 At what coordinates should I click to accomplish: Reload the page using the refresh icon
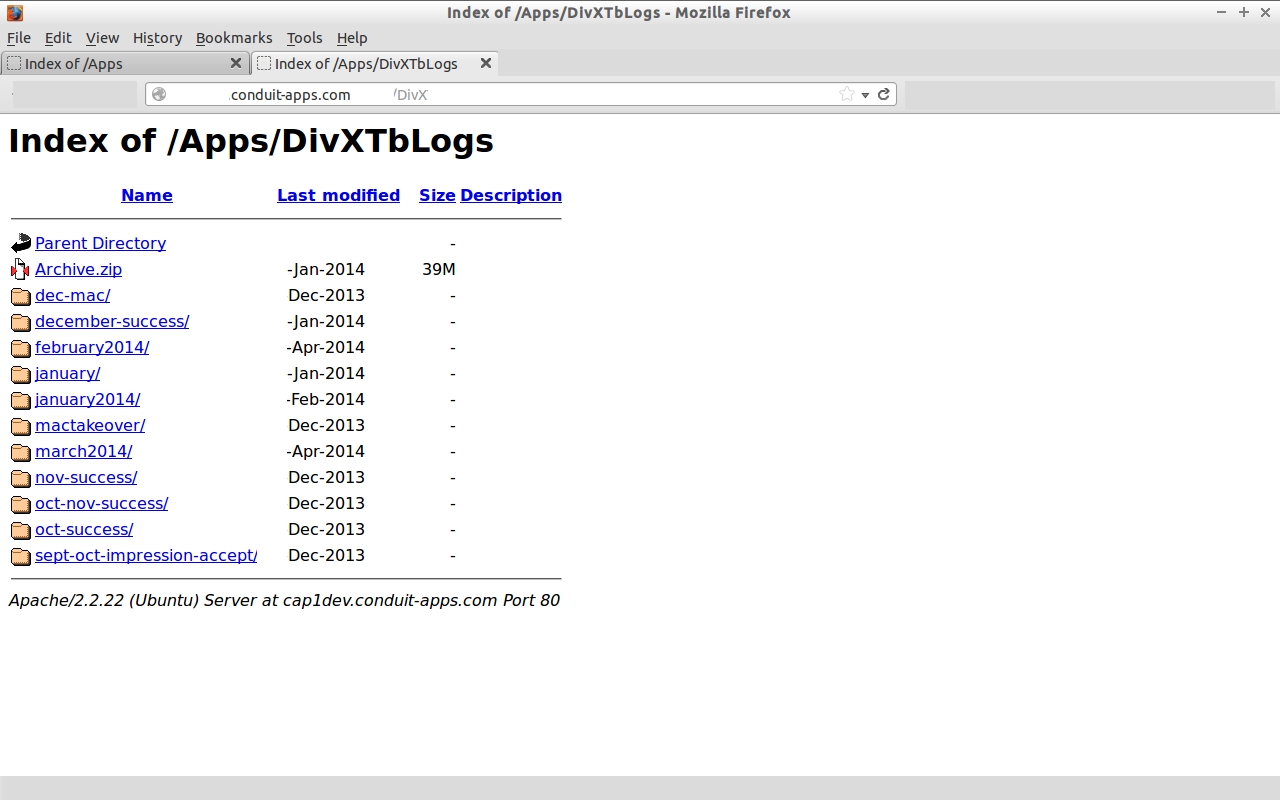coord(883,94)
